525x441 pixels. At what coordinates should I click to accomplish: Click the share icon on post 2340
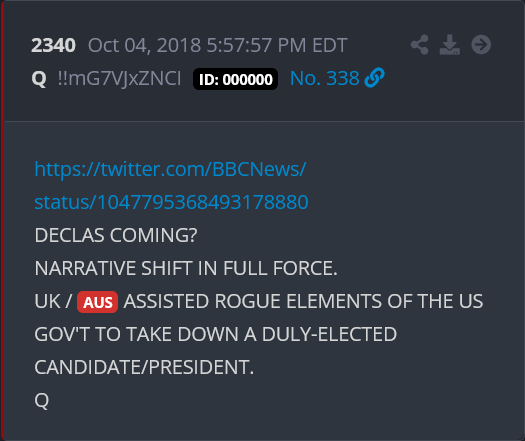click(x=420, y=45)
